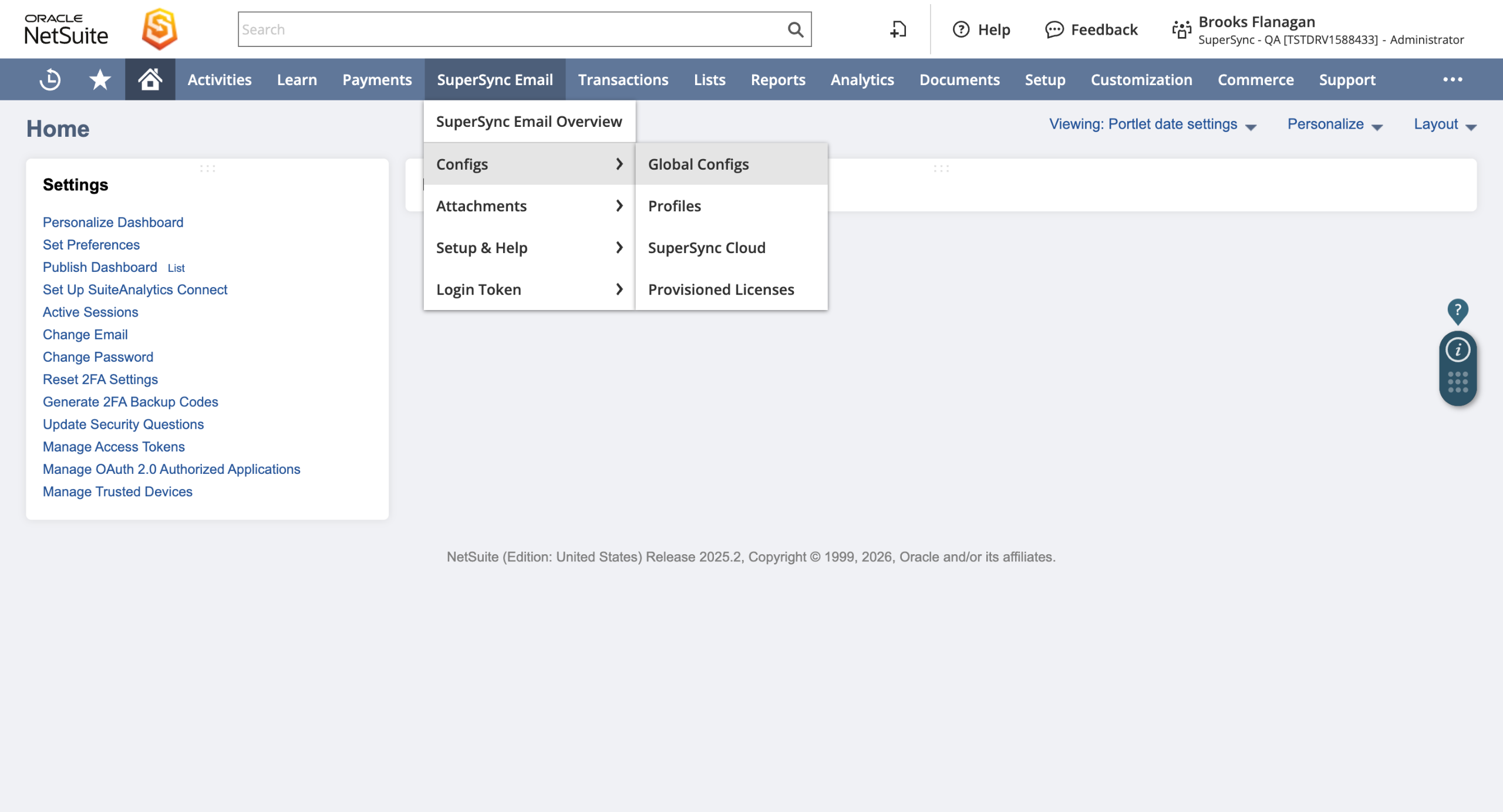Open the Personalize dropdown
The image size is (1503, 812).
click(x=1334, y=124)
